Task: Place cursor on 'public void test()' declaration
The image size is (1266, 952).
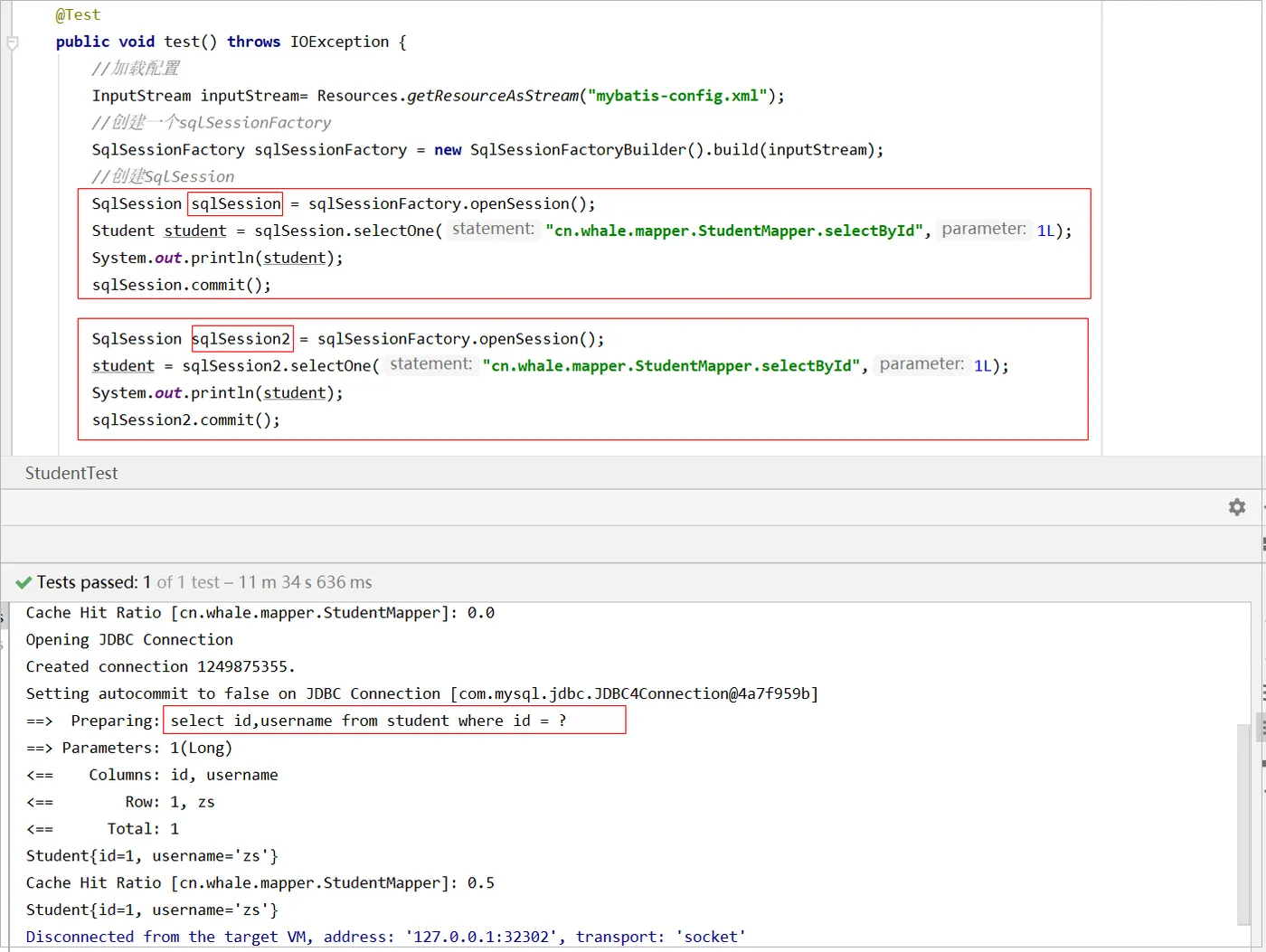Action: (137, 42)
